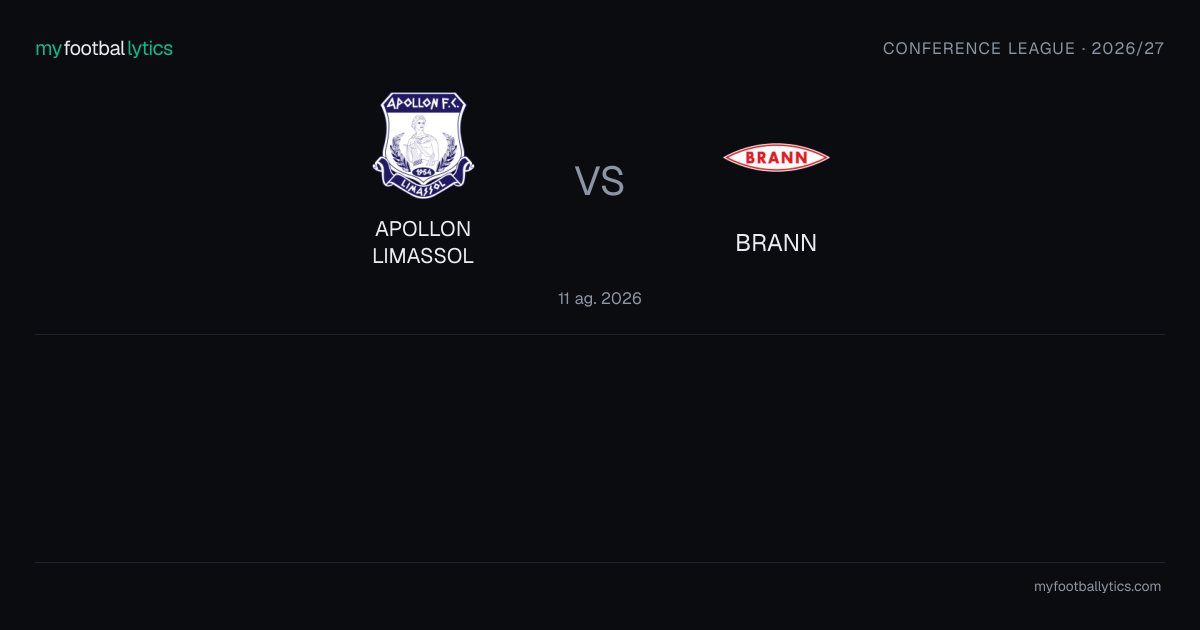Click the word LIMASSOL below APOLLON
The width and height of the screenshot is (1200, 630).
(x=423, y=256)
